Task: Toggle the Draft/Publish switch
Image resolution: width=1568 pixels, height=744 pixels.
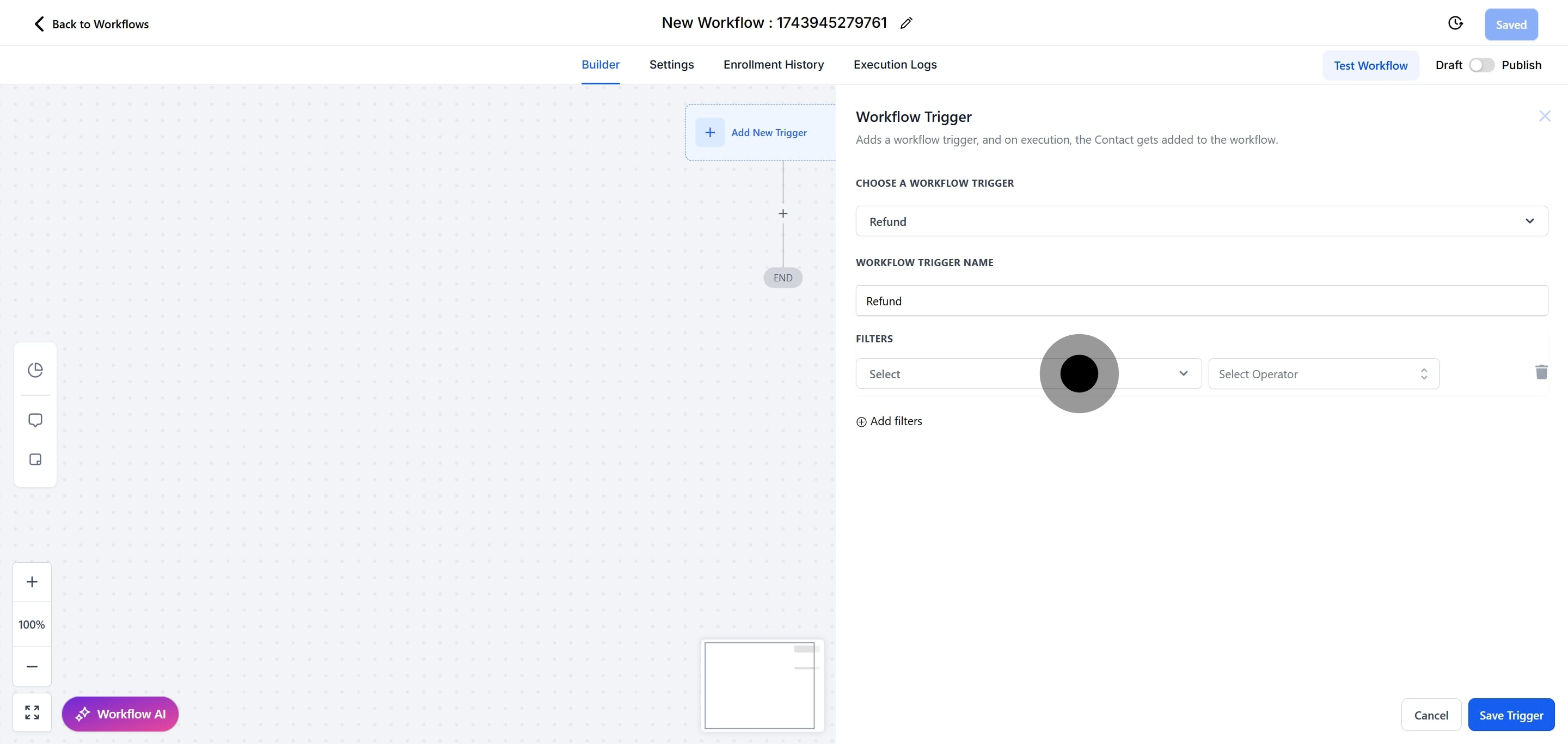Action: coord(1481,65)
